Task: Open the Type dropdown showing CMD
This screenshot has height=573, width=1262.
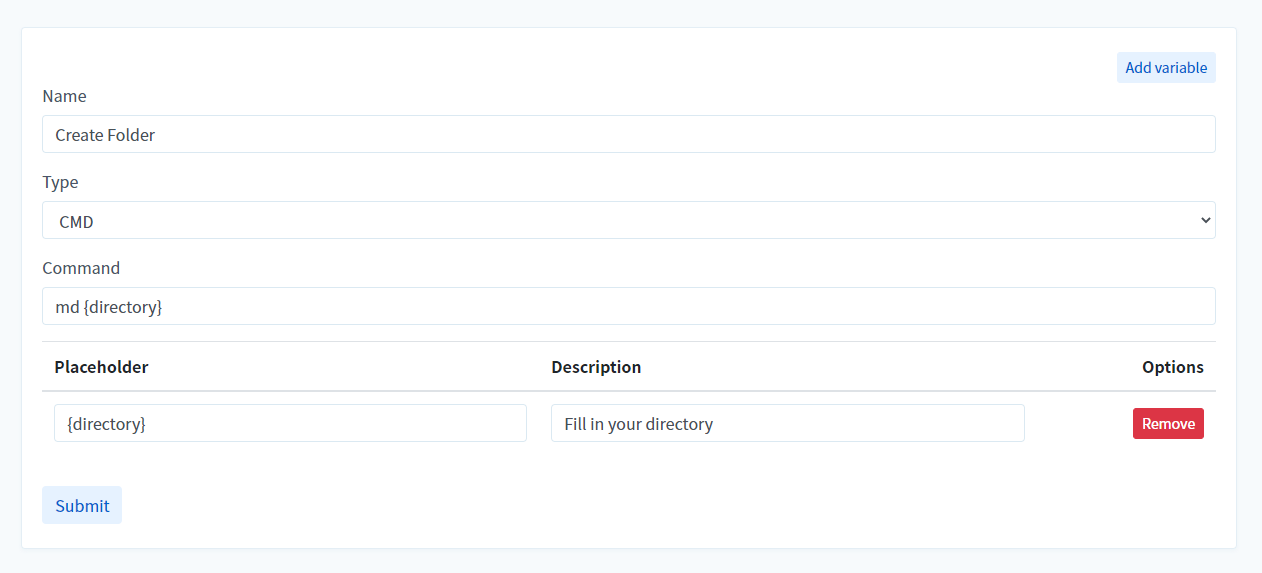Action: (x=628, y=221)
